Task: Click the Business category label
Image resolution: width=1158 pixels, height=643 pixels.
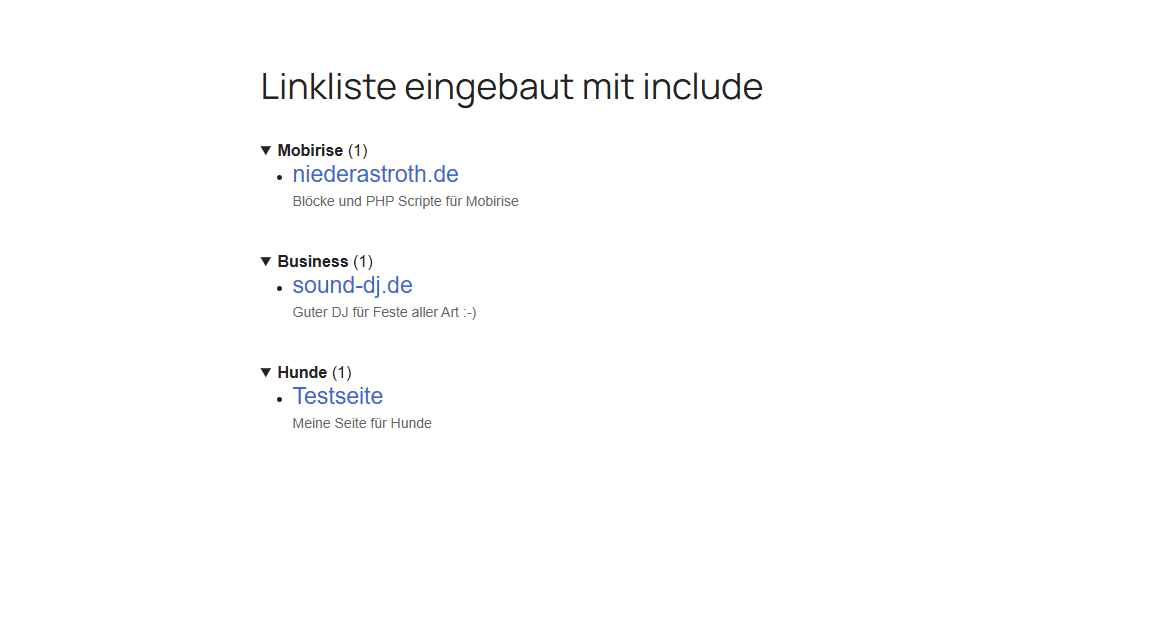Action: 313,261
